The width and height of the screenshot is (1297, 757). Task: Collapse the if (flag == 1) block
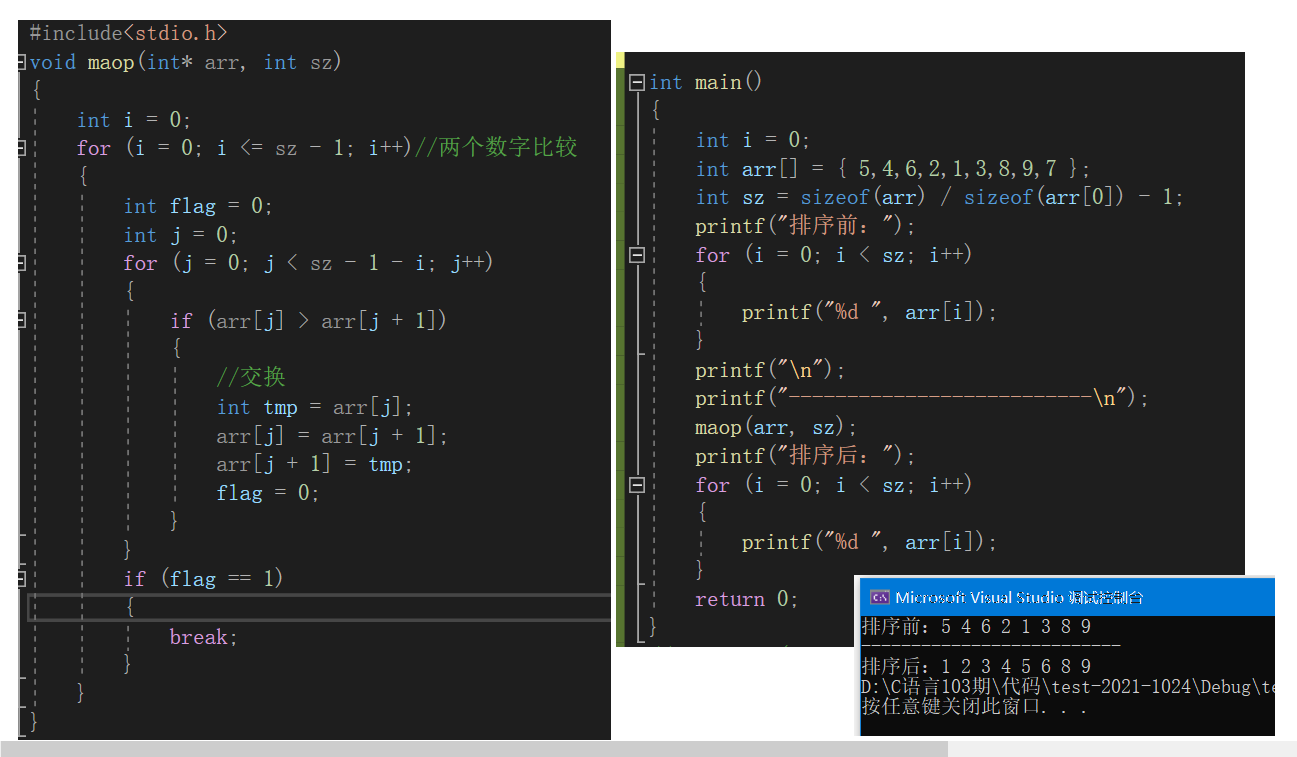pos(20,578)
